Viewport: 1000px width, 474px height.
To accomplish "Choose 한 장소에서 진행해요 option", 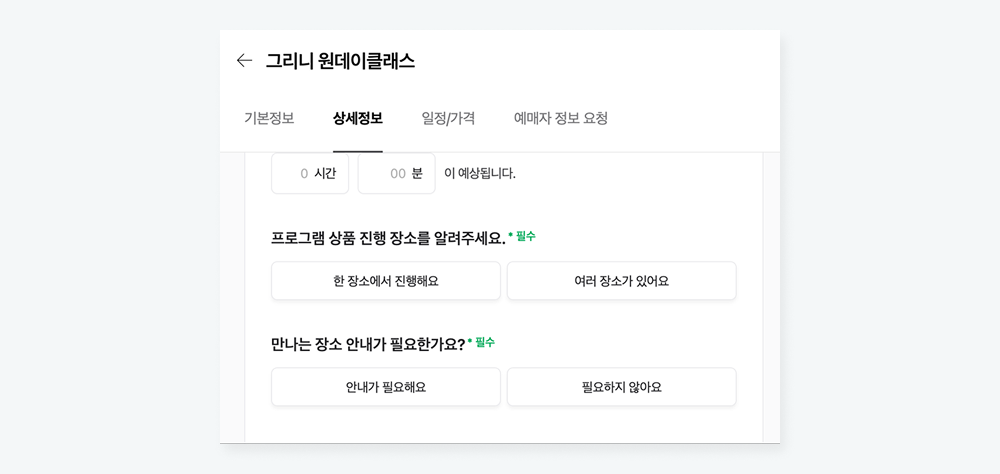I will [x=386, y=281].
